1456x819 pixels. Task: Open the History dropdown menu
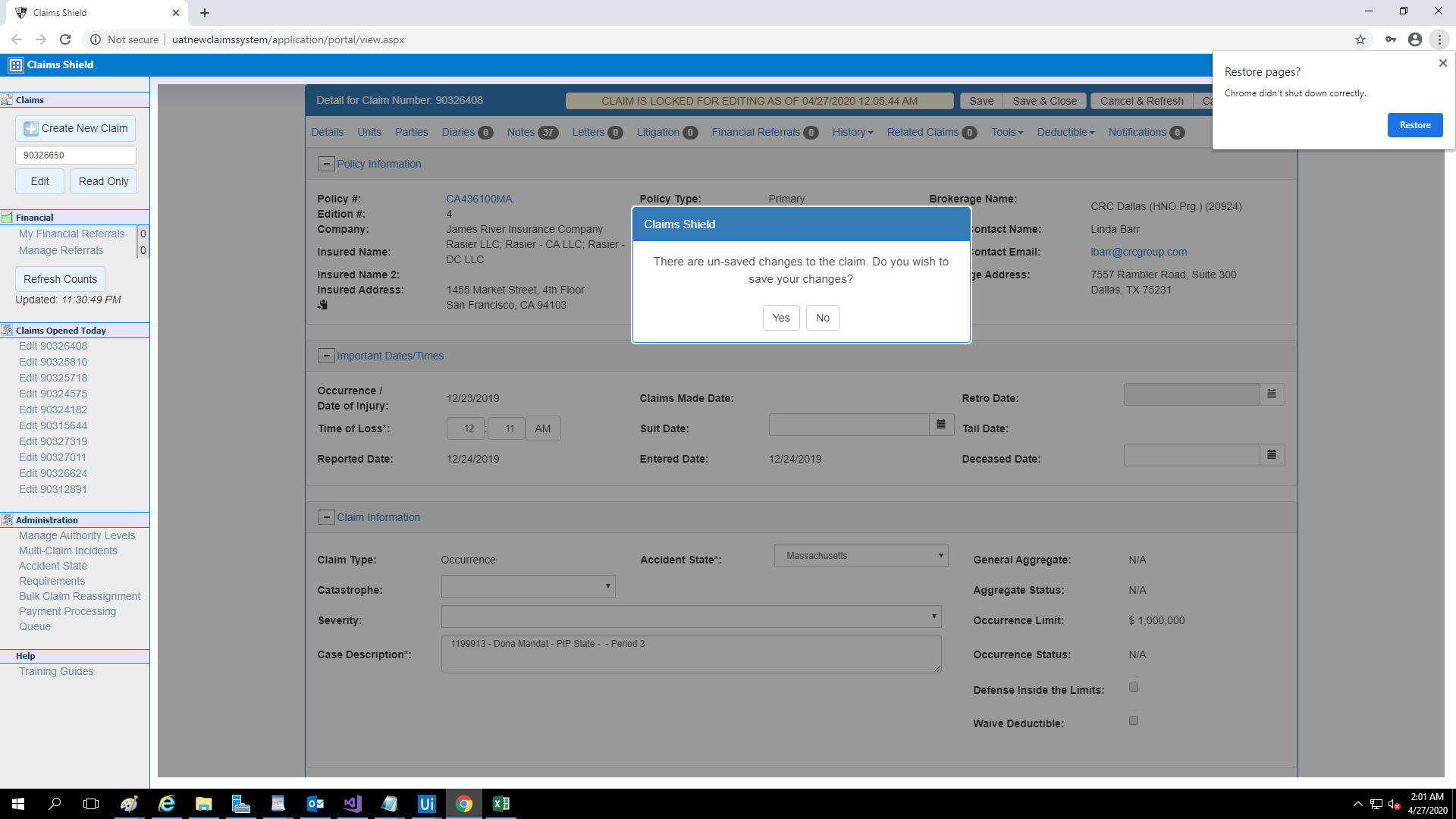tap(852, 132)
